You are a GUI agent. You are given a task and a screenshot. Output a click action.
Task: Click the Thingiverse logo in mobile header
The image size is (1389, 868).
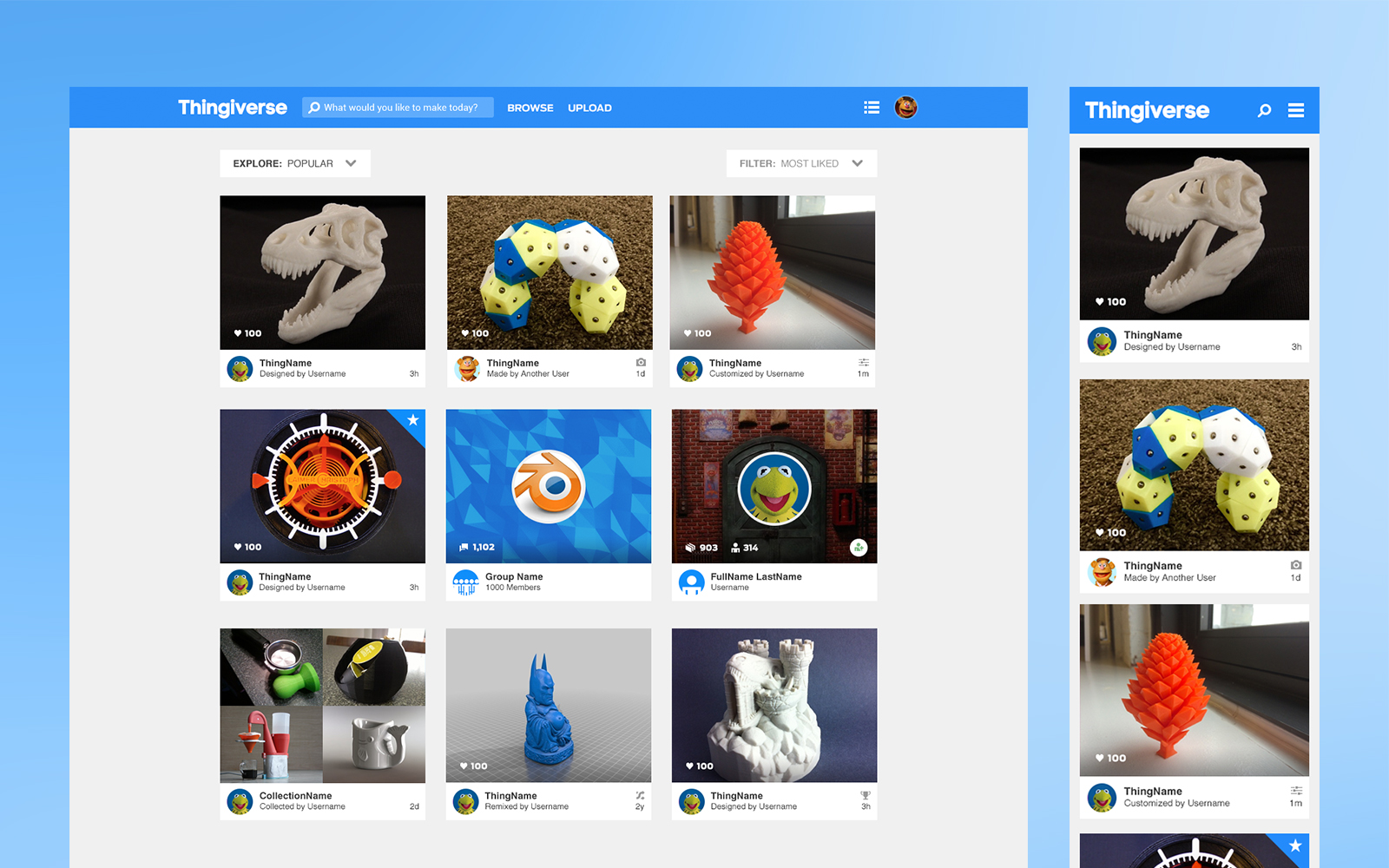[1147, 110]
